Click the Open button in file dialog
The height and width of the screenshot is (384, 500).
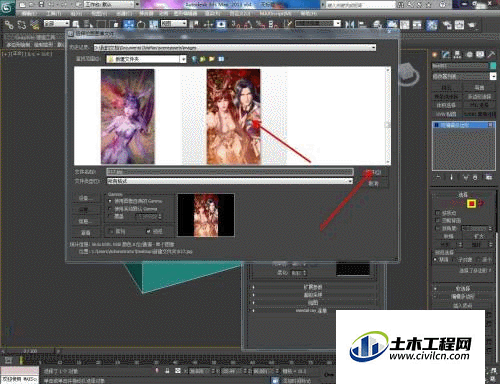click(x=374, y=172)
